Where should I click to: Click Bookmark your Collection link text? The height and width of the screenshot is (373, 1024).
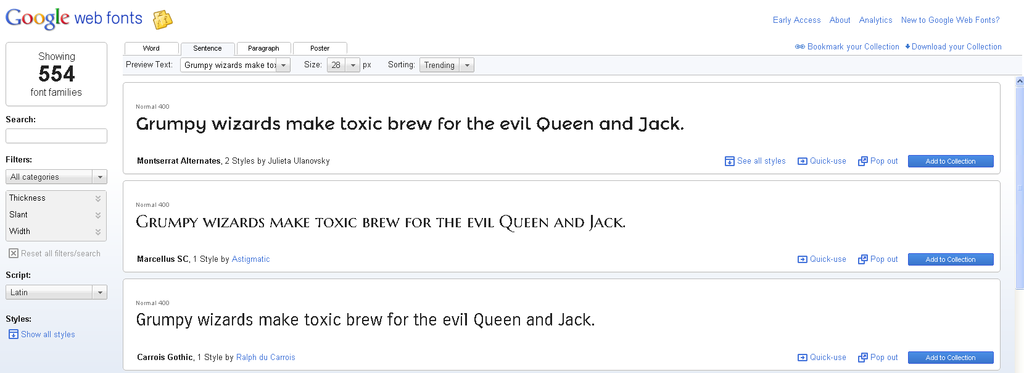point(853,47)
